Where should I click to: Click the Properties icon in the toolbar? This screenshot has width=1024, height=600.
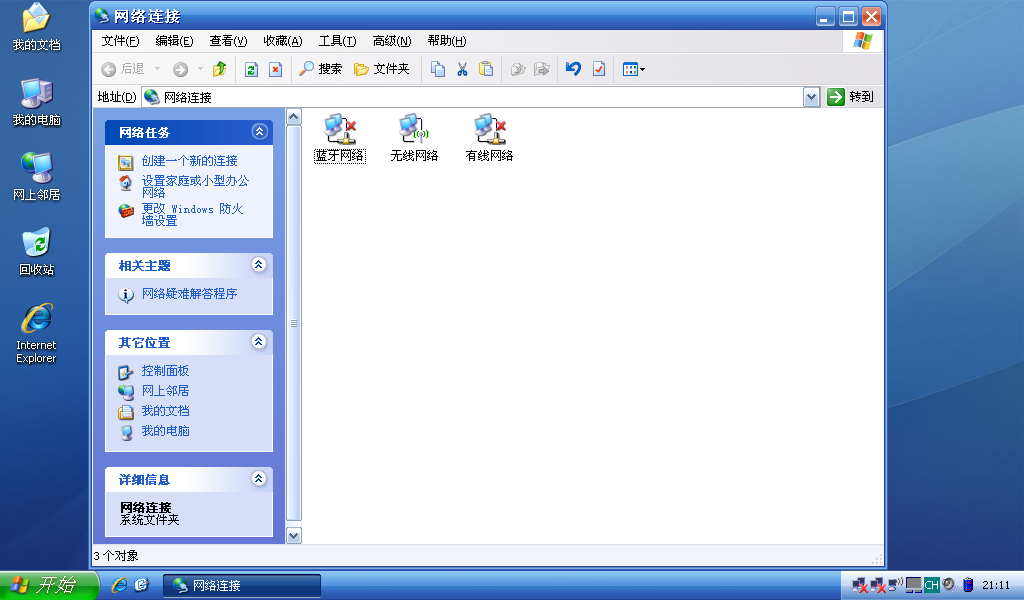pyautogui.click(x=599, y=69)
